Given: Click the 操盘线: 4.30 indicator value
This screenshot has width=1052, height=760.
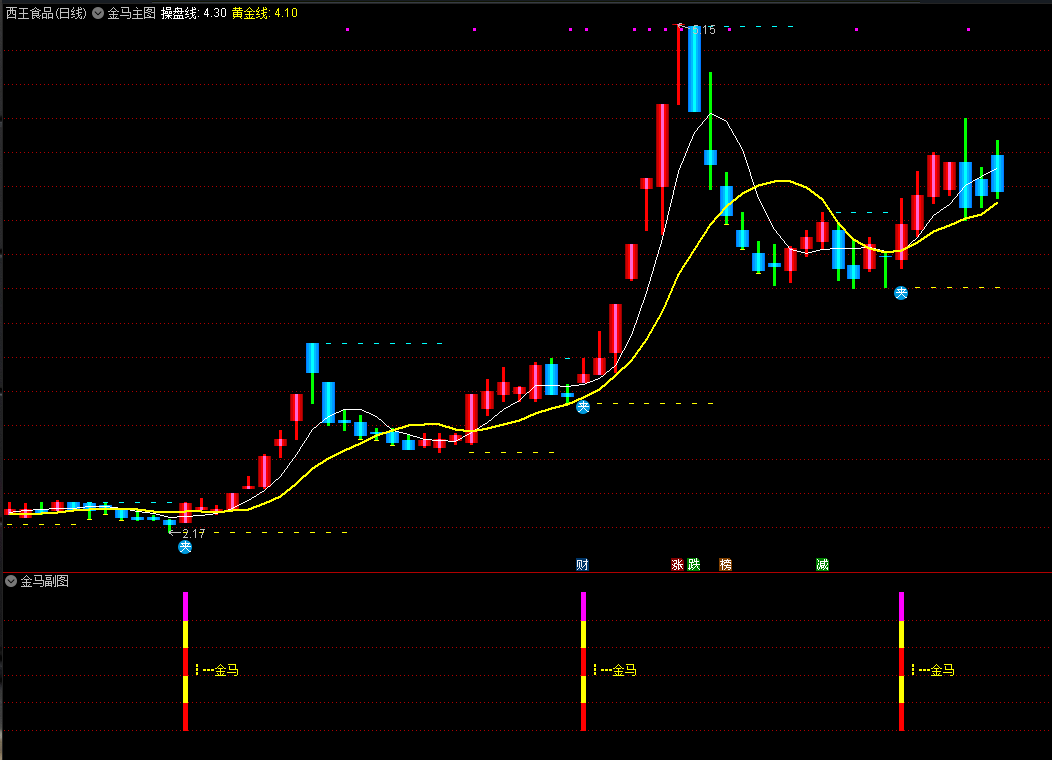Looking at the screenshot, I should pos(193,14).
